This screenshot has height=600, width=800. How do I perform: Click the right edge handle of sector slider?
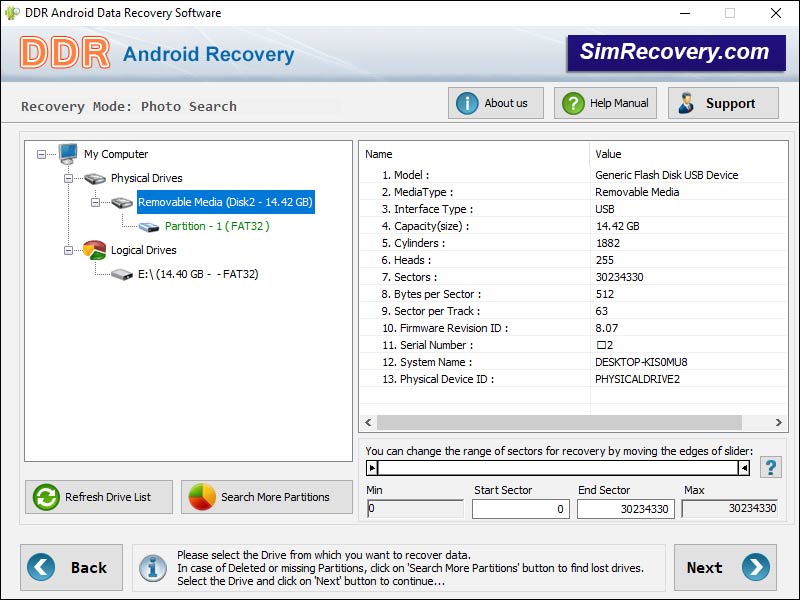(744, 467)
